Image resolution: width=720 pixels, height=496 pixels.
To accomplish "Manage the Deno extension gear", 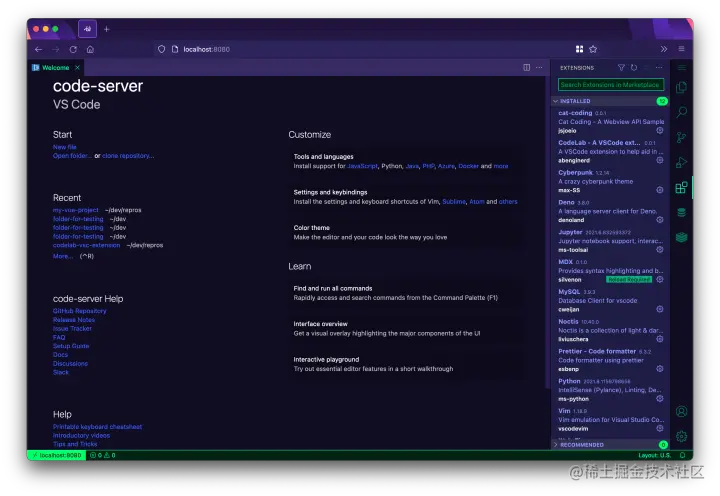I will (660, 220).
